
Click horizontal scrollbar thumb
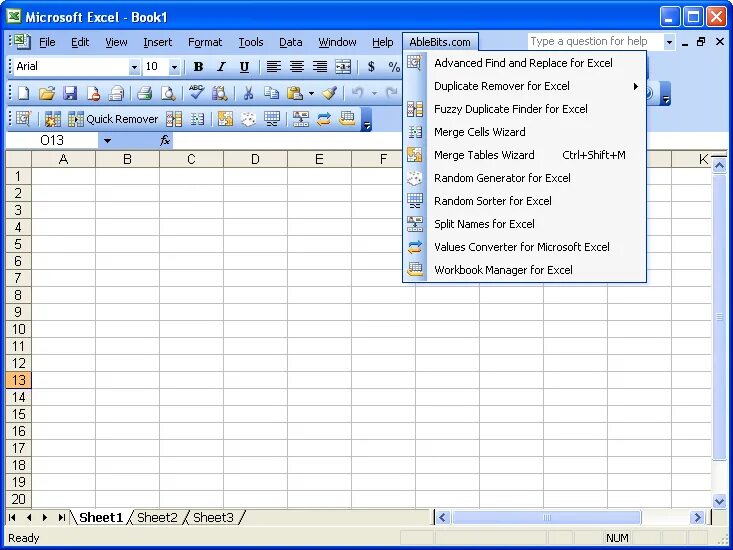(x=546, y=517)
